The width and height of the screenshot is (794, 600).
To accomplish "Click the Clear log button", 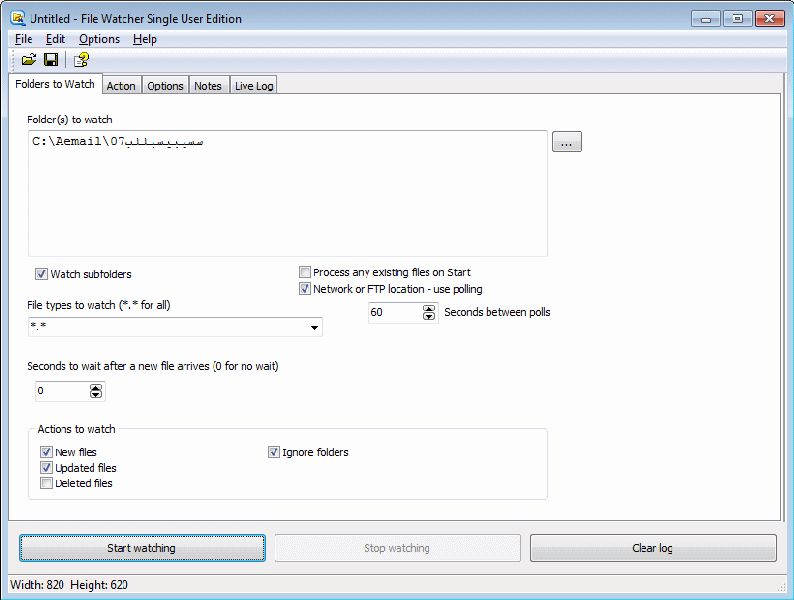I will pos(653,548).
